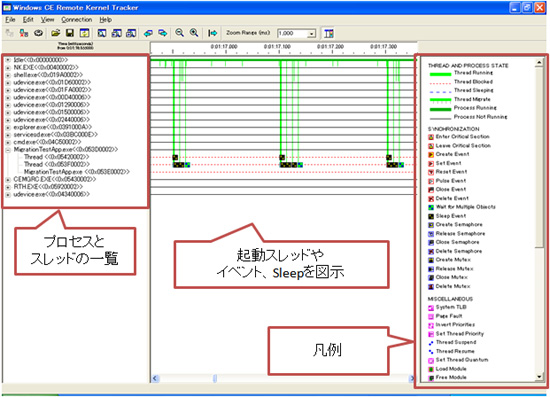550x397 pixels.
Task: Click the right-pointing arrows toolbar icon
Action: pyautogui.click(x=162, y=33)
